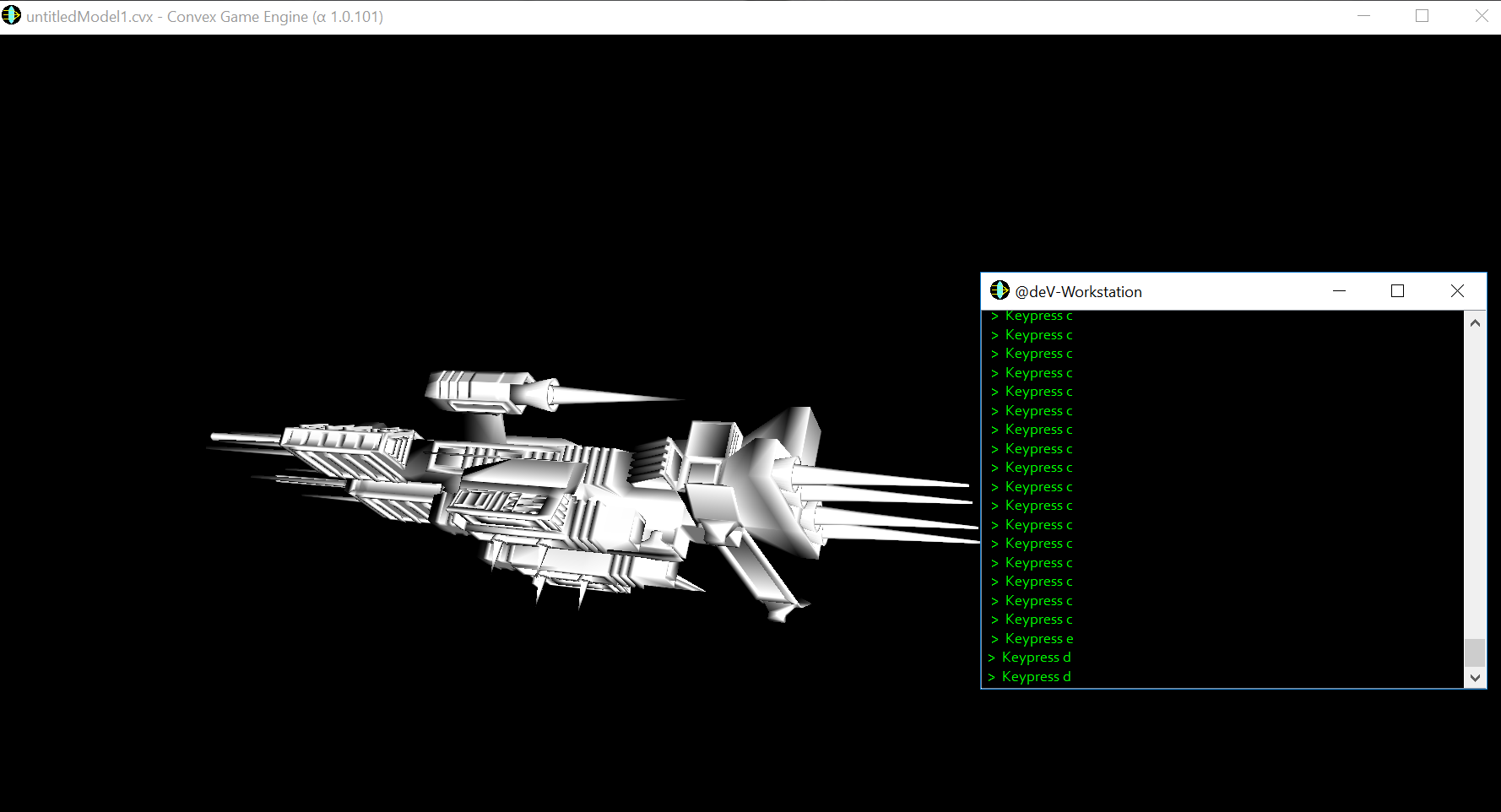The image size is (1501, 812).
Task: Maximize the main Convex Game Engine window
Action: [1422, 16]
